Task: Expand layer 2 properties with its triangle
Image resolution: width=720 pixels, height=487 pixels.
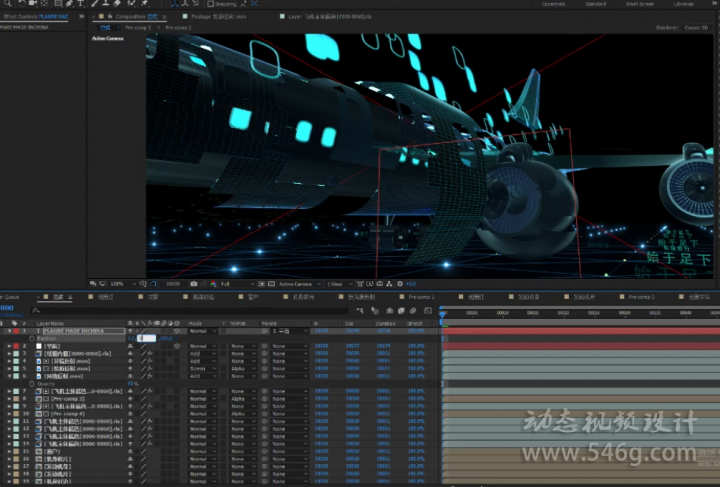Action: coord(9,346)
